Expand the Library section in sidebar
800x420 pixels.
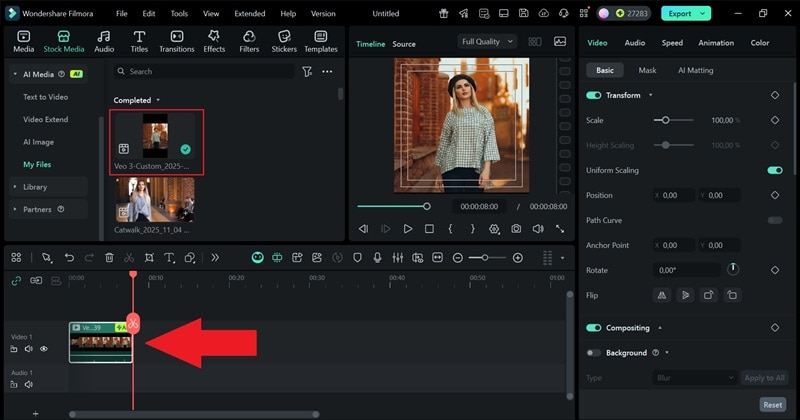point(35,187)
